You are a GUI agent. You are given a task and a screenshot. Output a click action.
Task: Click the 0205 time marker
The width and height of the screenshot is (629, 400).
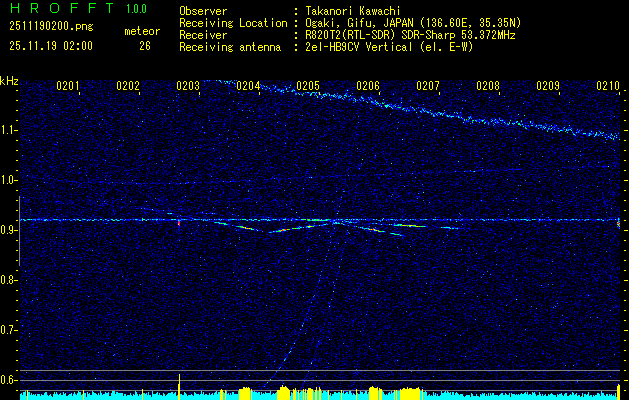308,86
